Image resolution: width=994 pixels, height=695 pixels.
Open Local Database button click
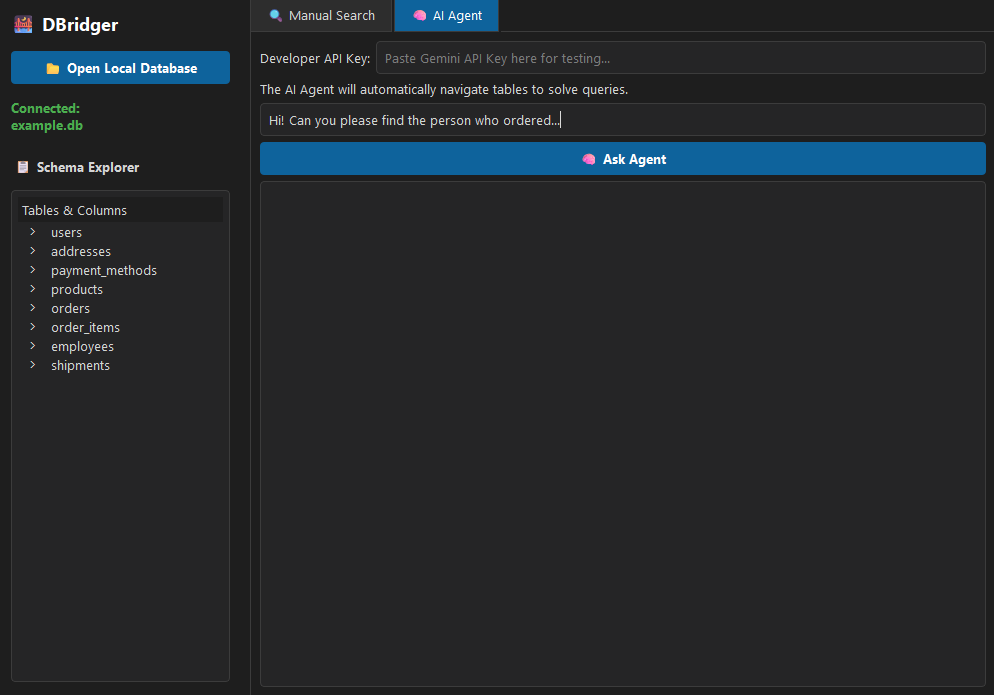(120, 68)
